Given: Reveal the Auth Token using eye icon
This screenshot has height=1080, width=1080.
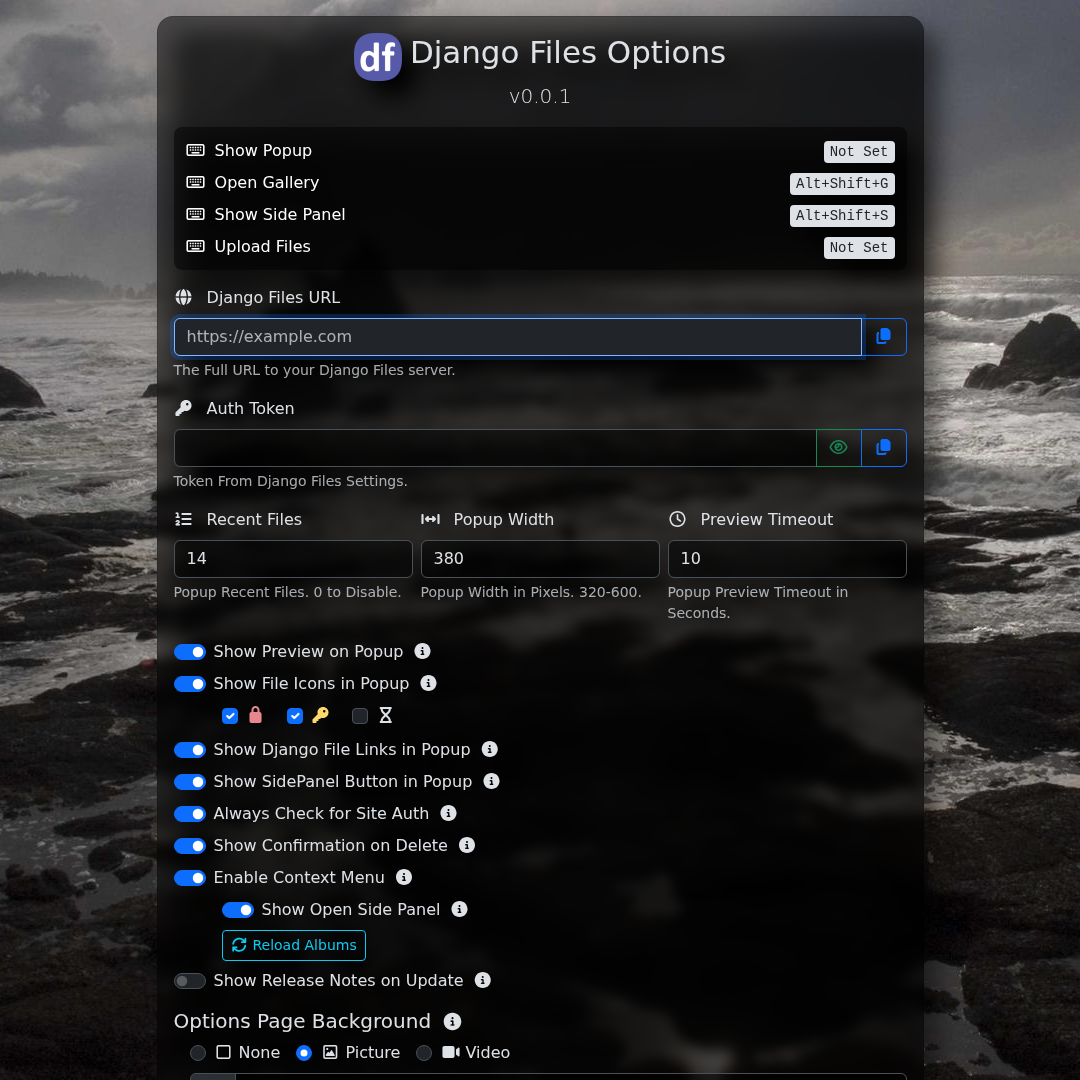Looking at the screenshot, I should (x=838, y=448).
